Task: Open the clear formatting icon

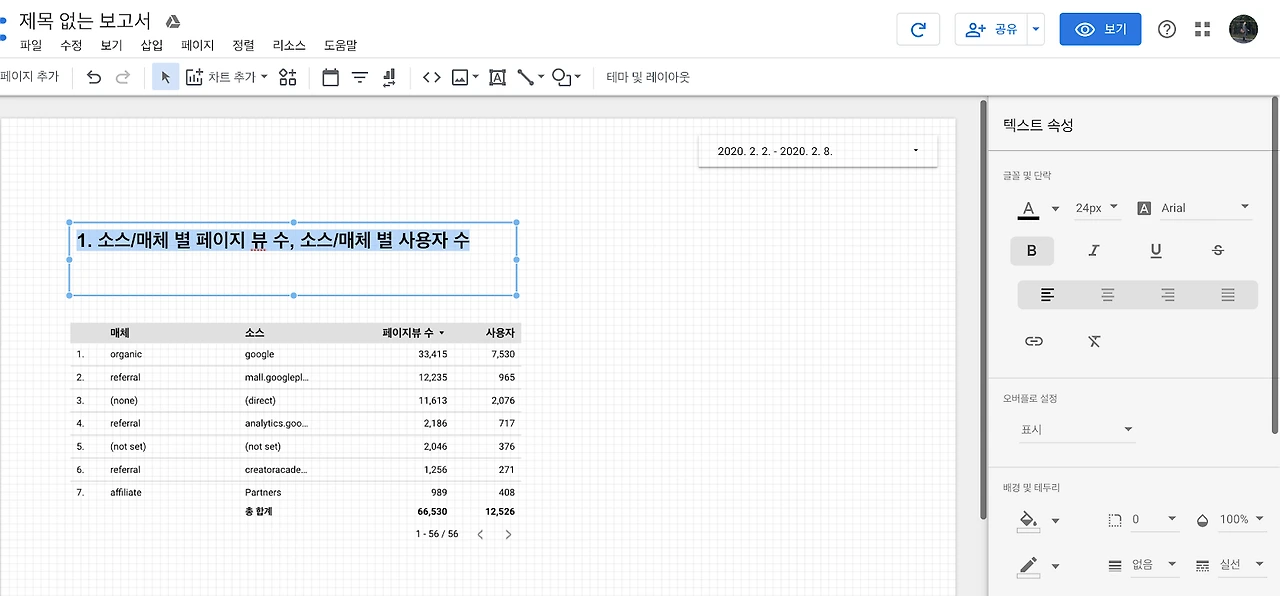Action: coord(1094,341)
